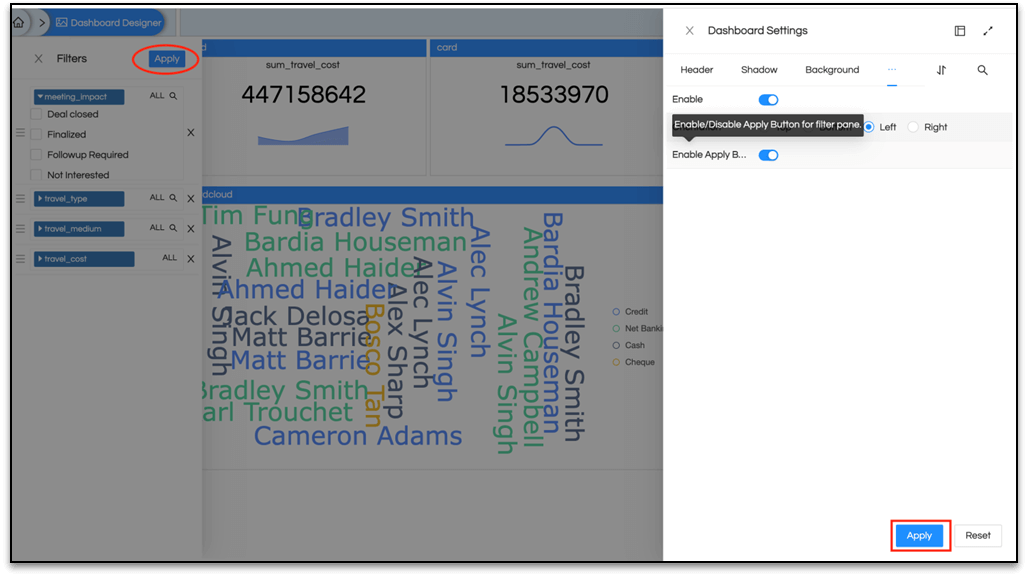Select the Right position radio

[x=913, y=127]
